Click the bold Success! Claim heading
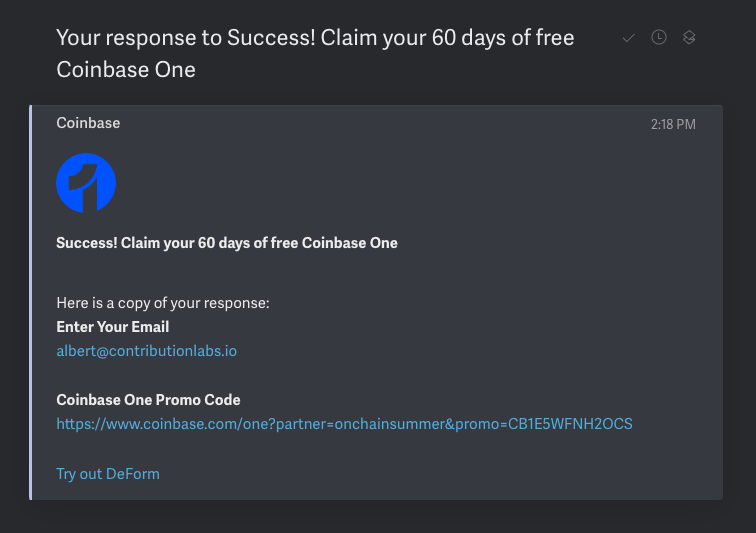 (227, 243)
